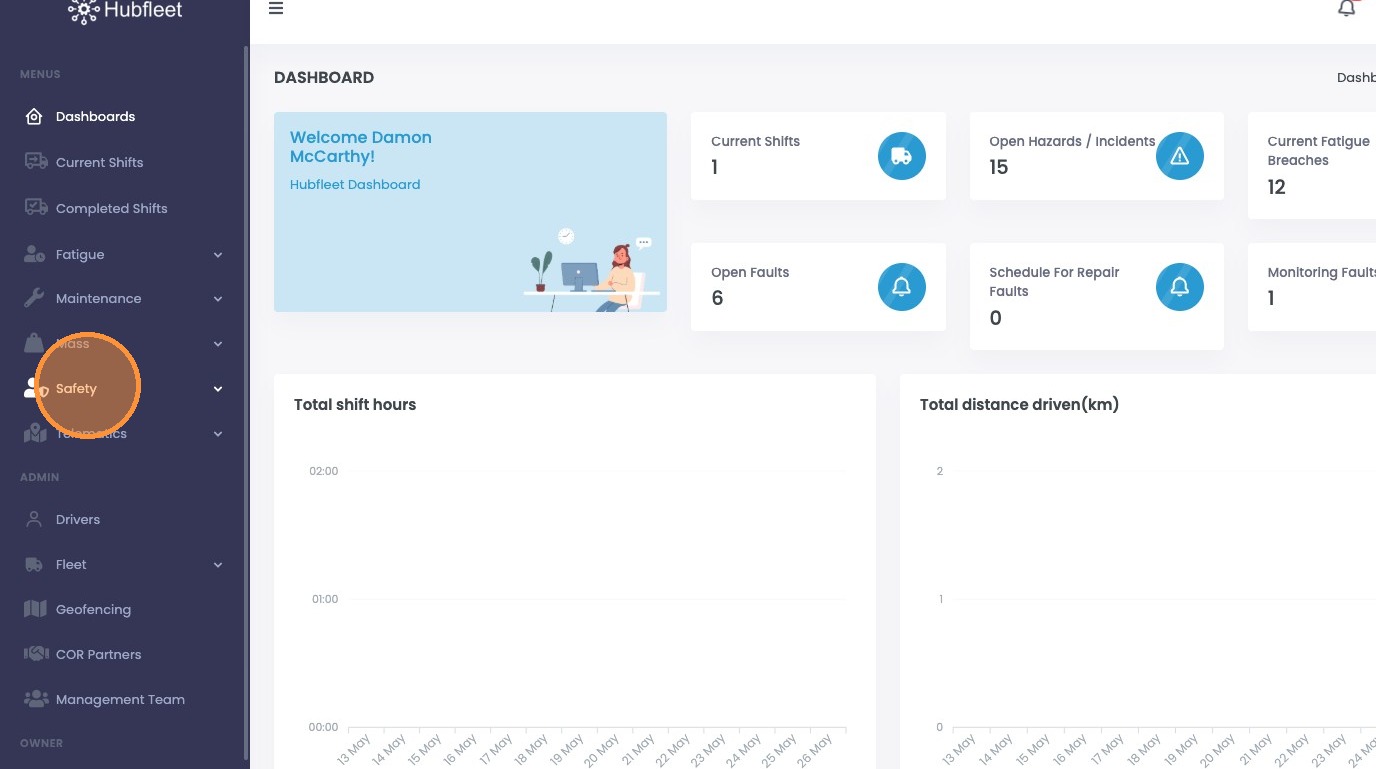1376x769 pixels.
Task: Click the Geofencing map icon
Action: coord(35,610)
